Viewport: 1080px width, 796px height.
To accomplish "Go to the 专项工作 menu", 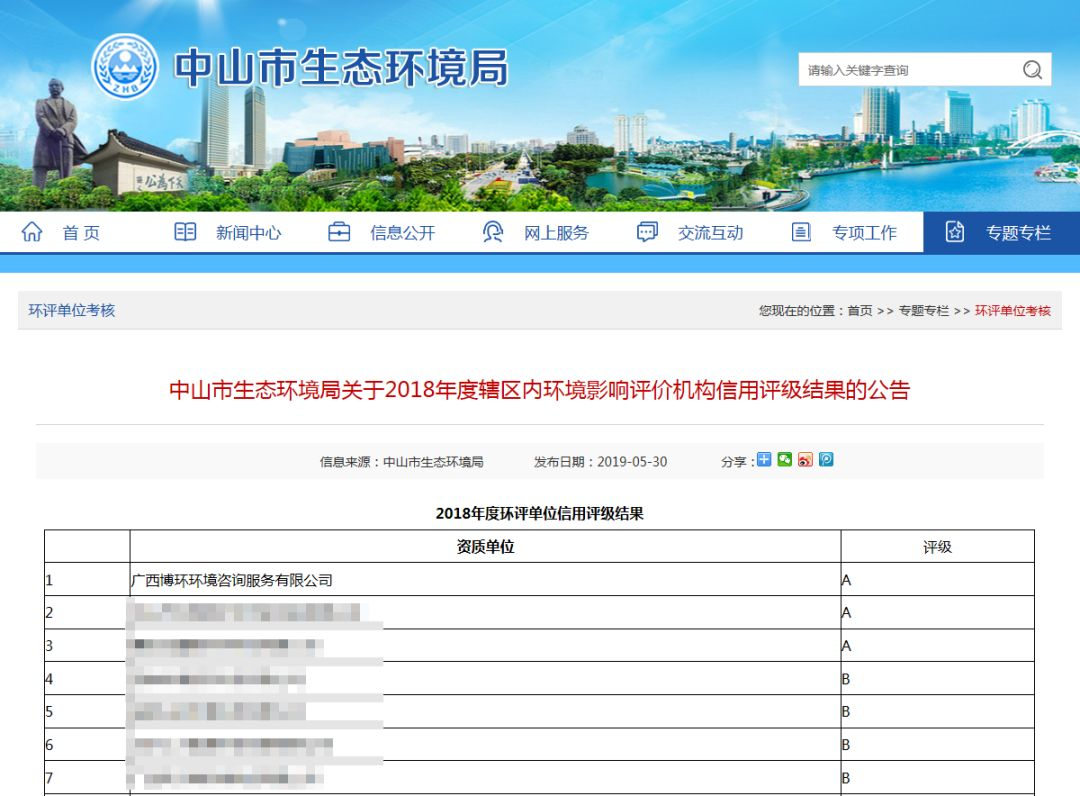I will 864,233.
